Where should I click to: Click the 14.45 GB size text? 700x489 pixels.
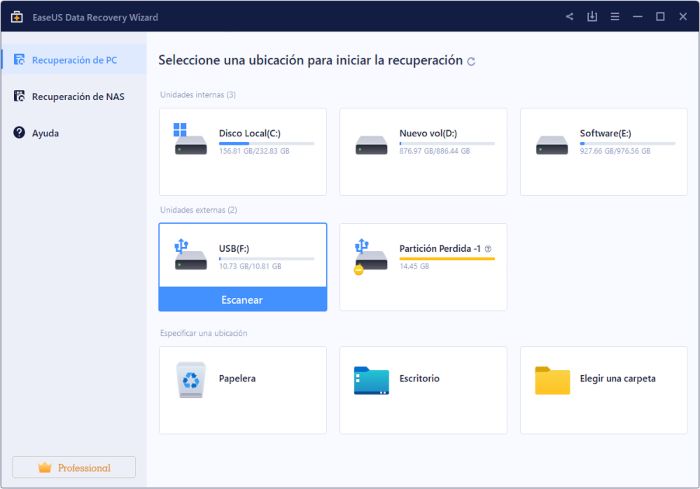point(414,266)
